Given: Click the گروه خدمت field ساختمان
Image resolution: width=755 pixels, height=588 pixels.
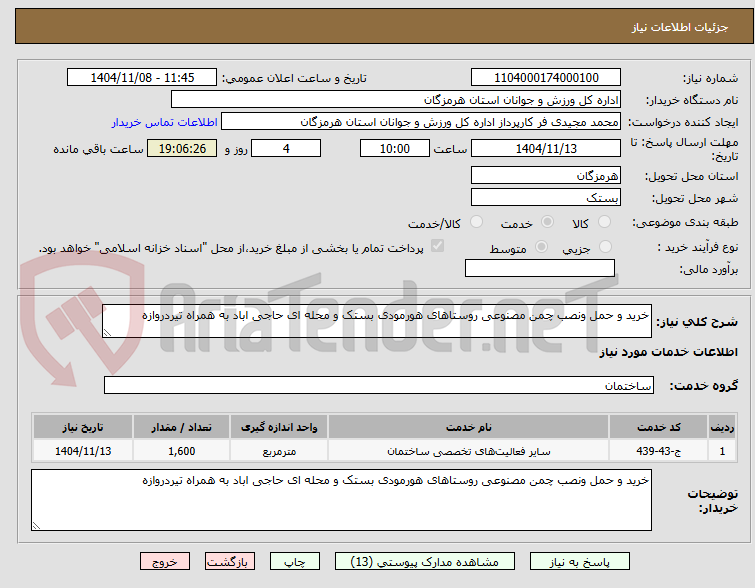Looking at the screenshot, I should 378,385.
